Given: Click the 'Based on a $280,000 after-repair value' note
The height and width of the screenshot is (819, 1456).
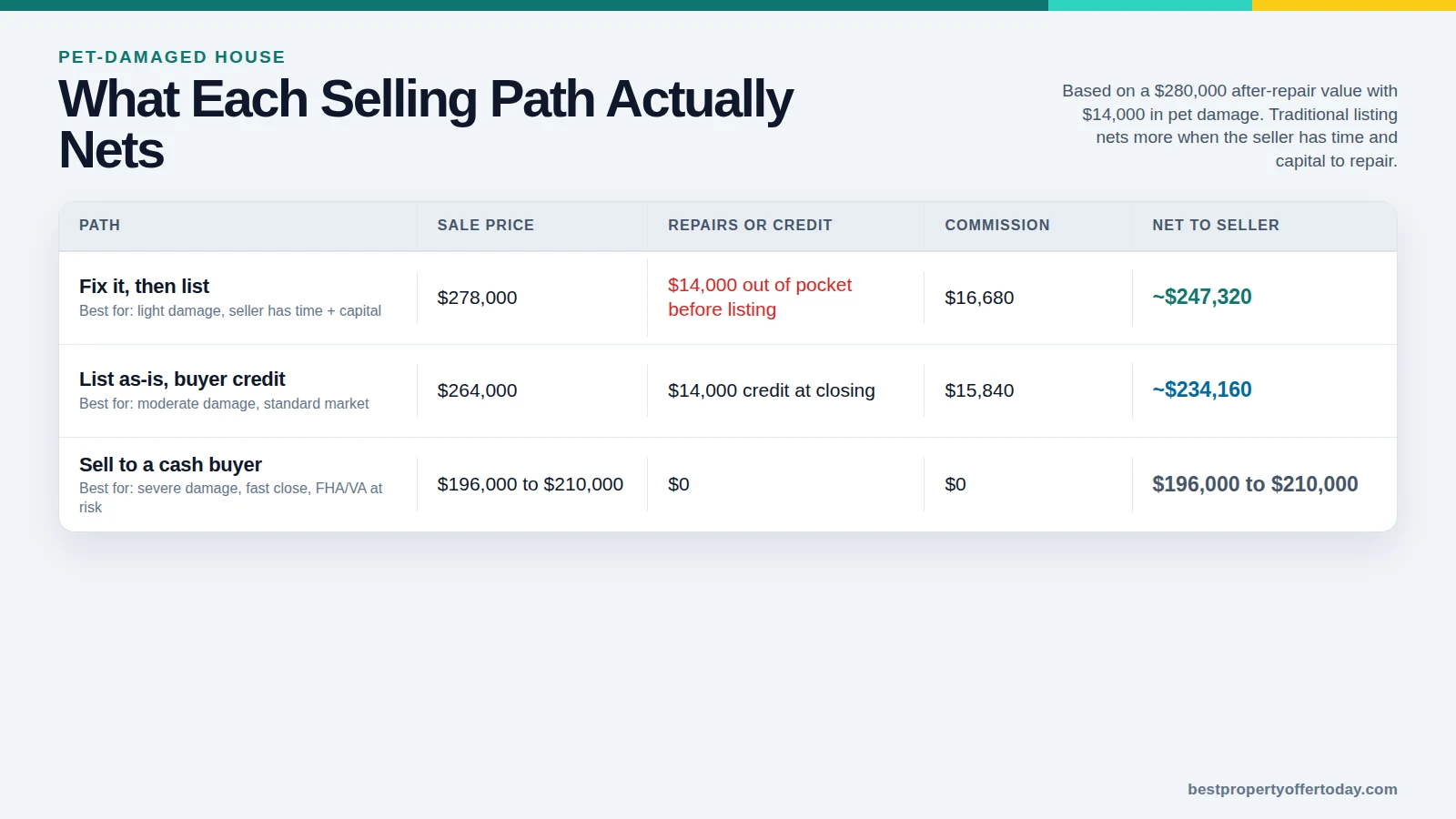Looking at the screenshot, I should [1228, 126].
